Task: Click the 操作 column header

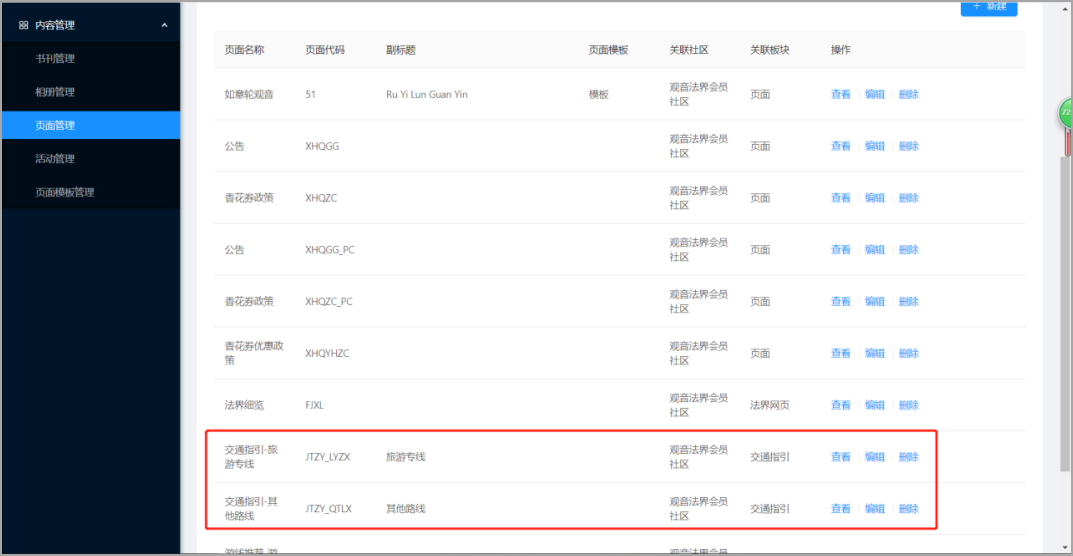Action: click(840, 50)
